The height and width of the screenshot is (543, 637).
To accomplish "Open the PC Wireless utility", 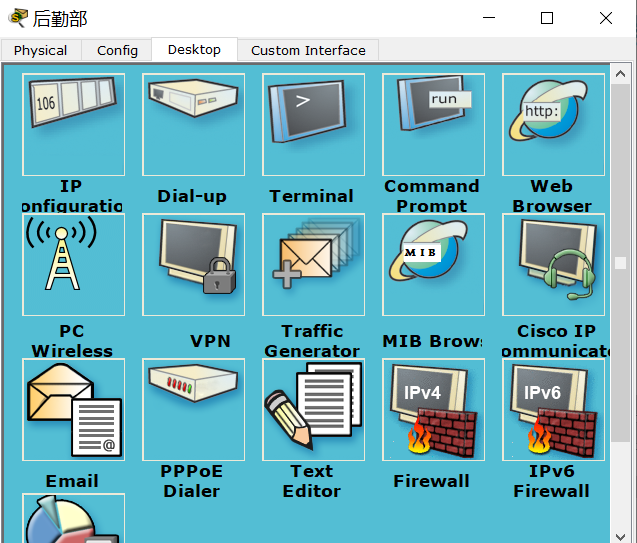I will tap(74, 264).
